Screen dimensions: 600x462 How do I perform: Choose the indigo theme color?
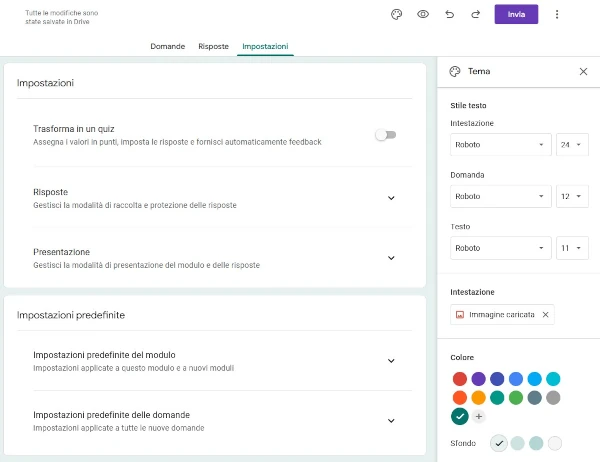click(497, 379)
